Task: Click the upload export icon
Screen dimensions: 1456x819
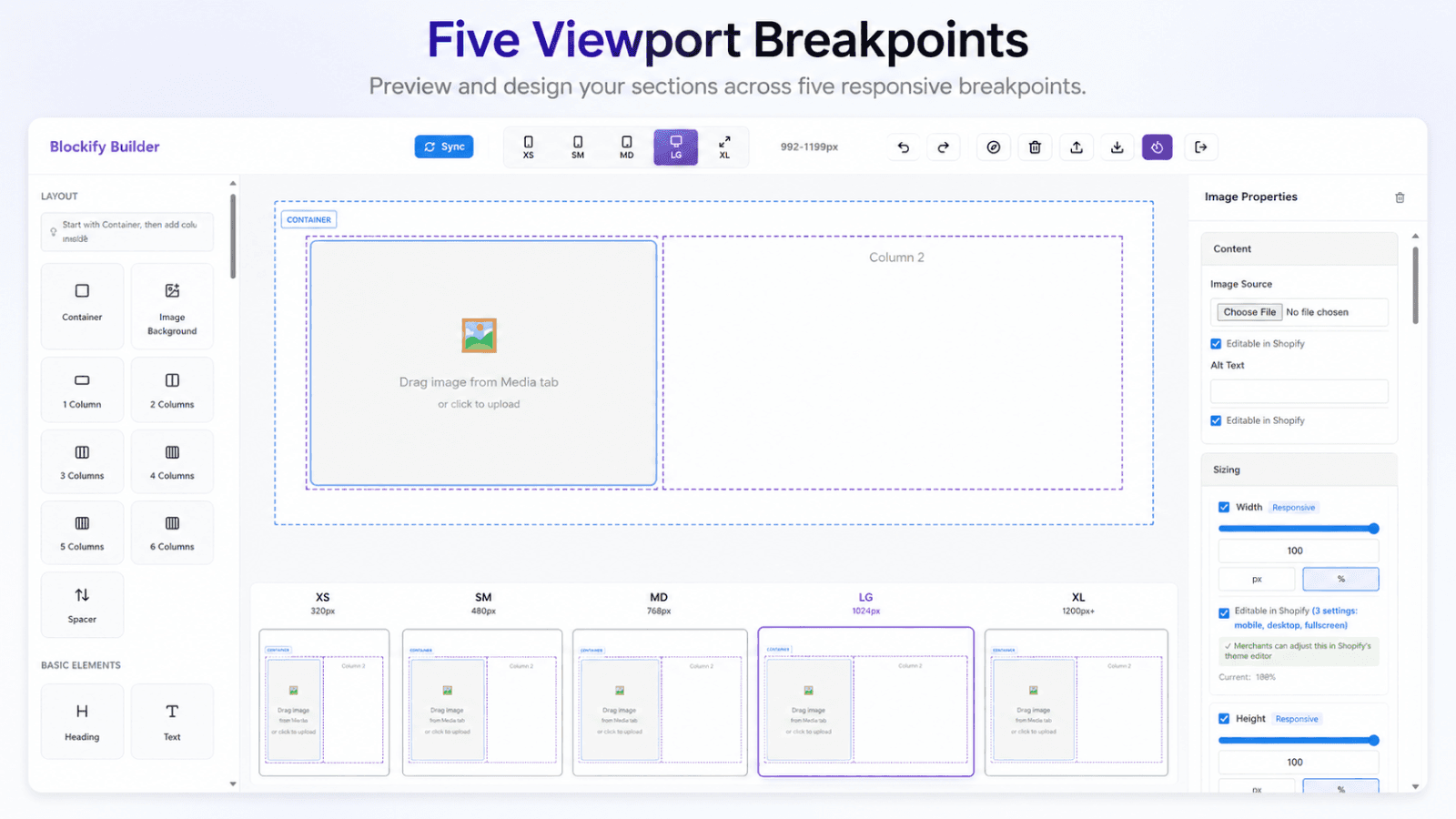Action: click(1077, 147)
